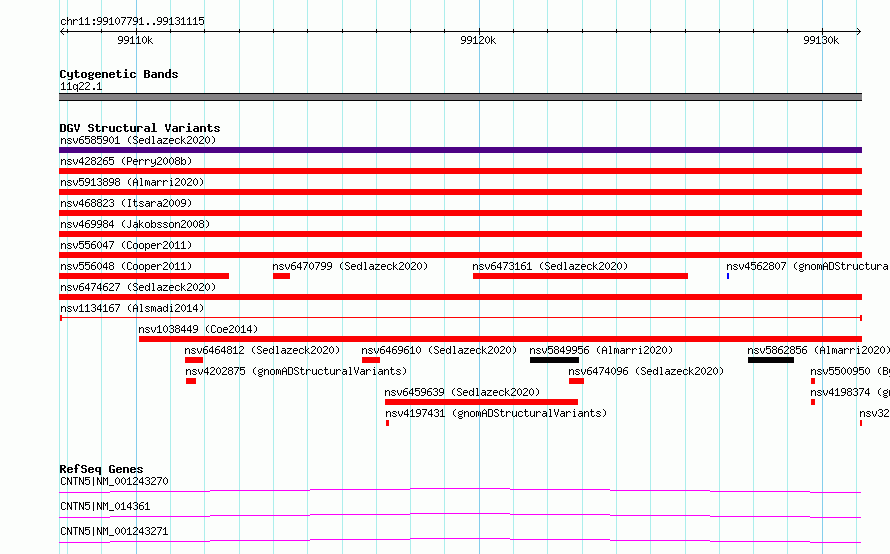This screenshot has height=554, width=890.
Task: Open the nsv6474627 (Sedlazeck2020) label
Action: [x=138, y=287]
